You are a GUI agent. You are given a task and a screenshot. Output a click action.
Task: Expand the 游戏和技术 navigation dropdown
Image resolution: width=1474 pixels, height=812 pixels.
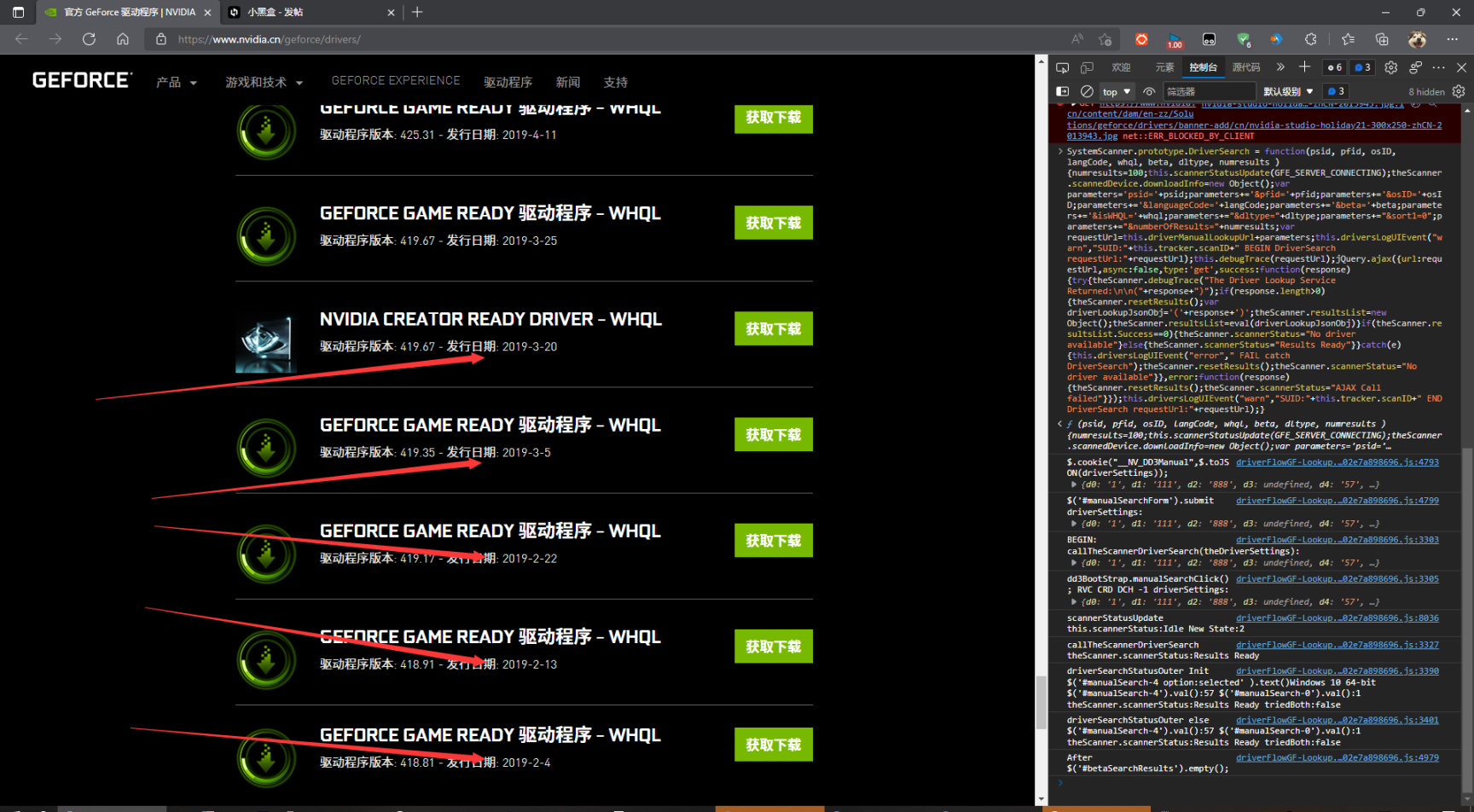point(264,83)
